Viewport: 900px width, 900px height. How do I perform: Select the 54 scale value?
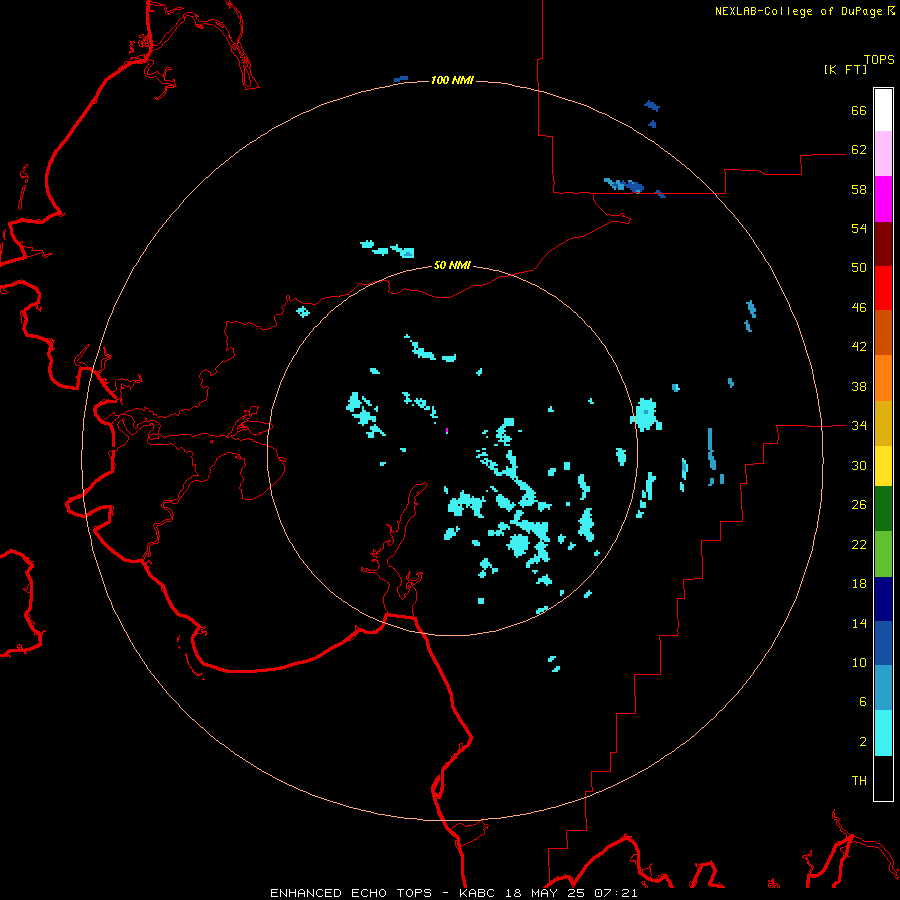coord(859,228)
